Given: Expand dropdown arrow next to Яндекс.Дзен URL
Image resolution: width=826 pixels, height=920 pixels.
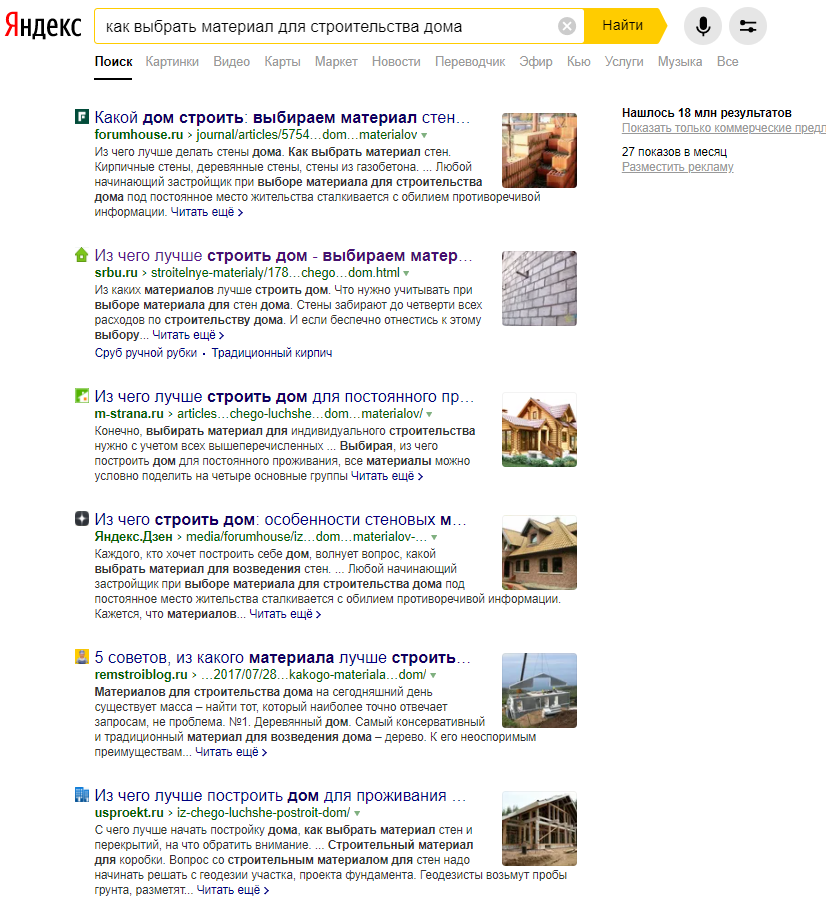Looking at the screenshot, I should pos(434,537).
